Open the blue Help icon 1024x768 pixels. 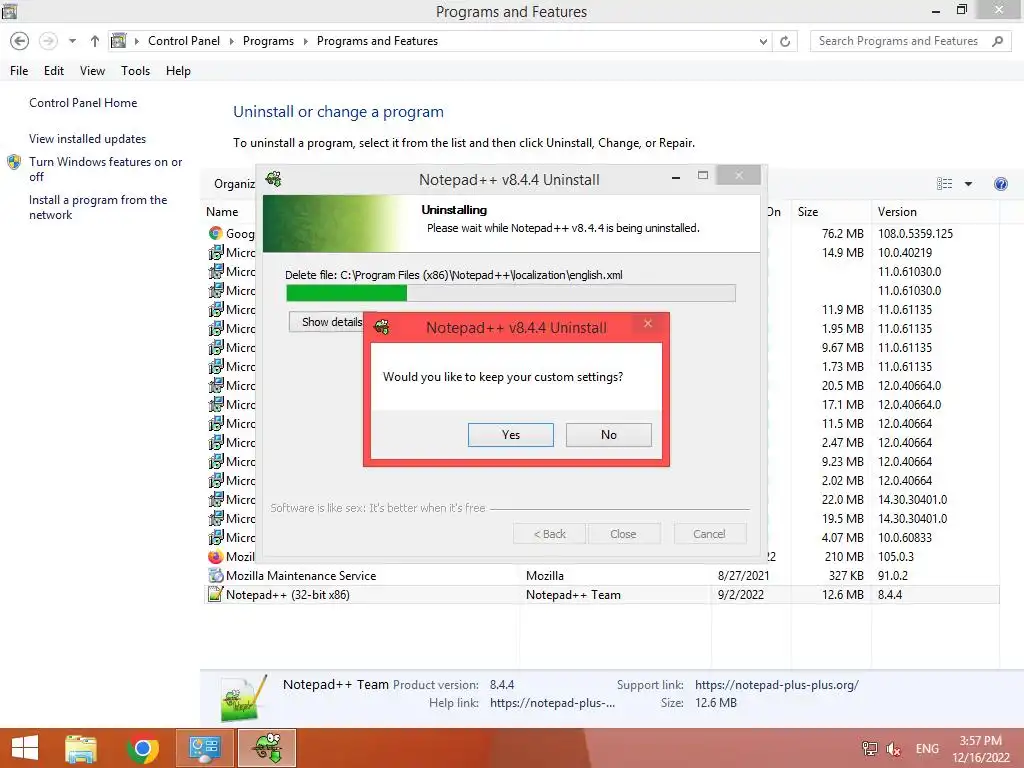(x=1000, y=184)
